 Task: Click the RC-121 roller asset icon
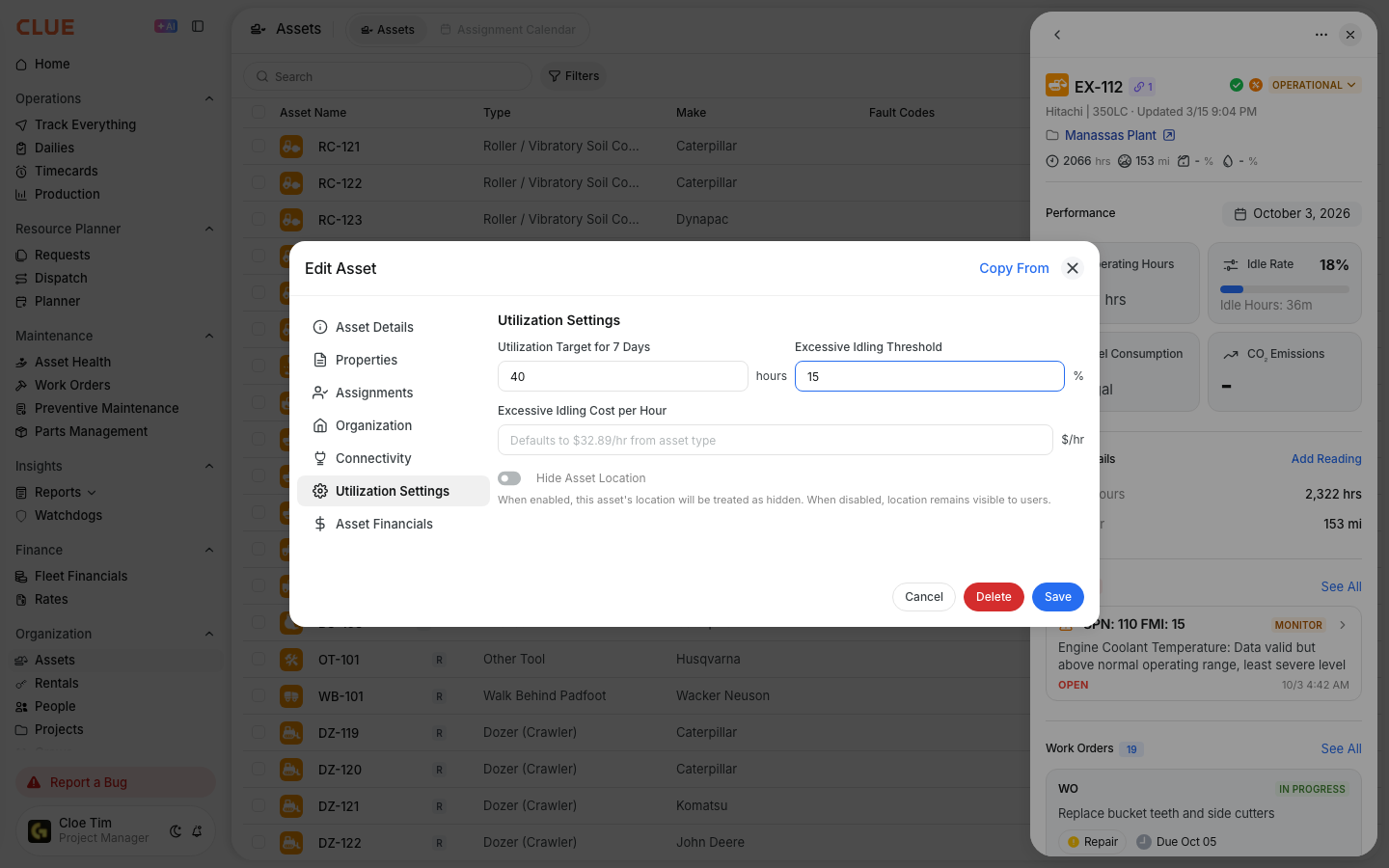tap(291, 147)
